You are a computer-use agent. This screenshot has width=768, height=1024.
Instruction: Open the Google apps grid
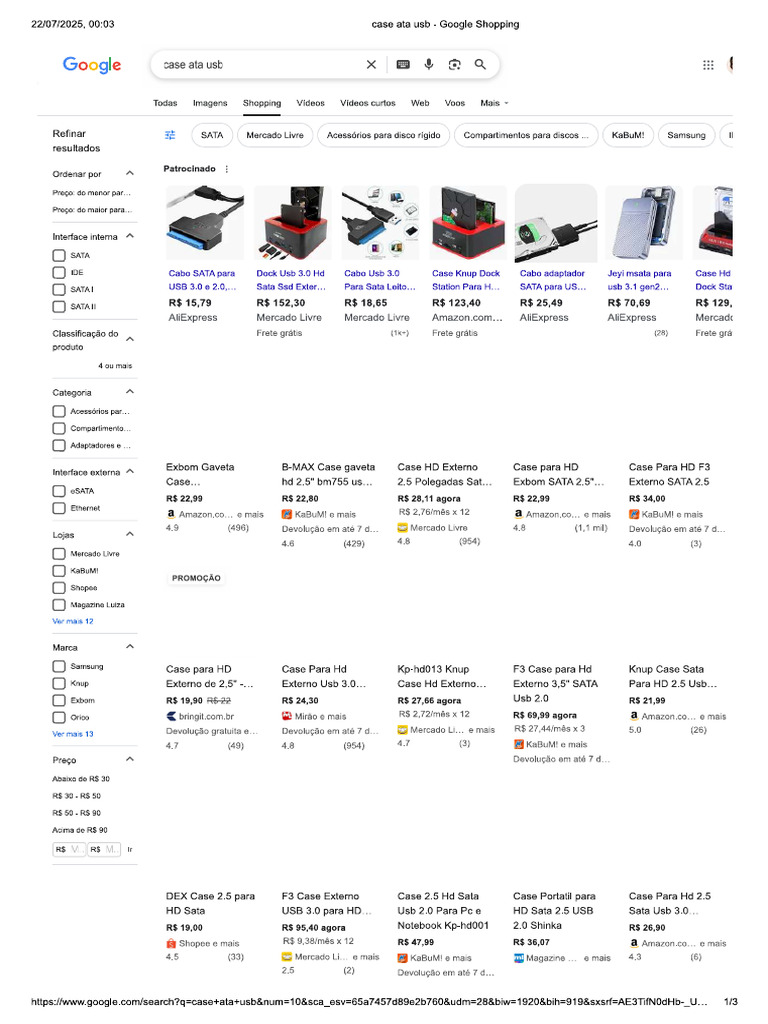[x=708, y=65]
